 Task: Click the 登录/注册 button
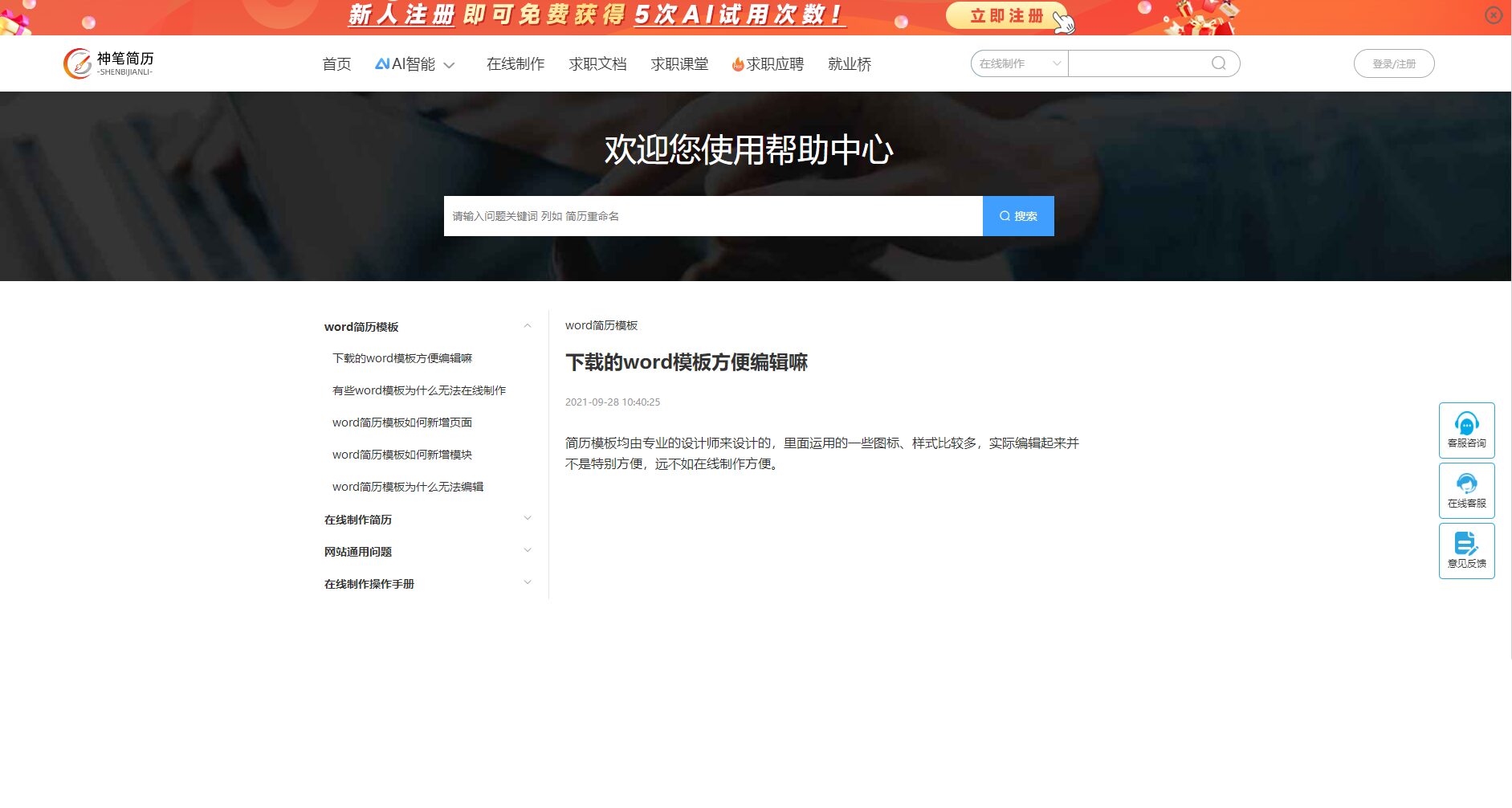(1393, 63)
